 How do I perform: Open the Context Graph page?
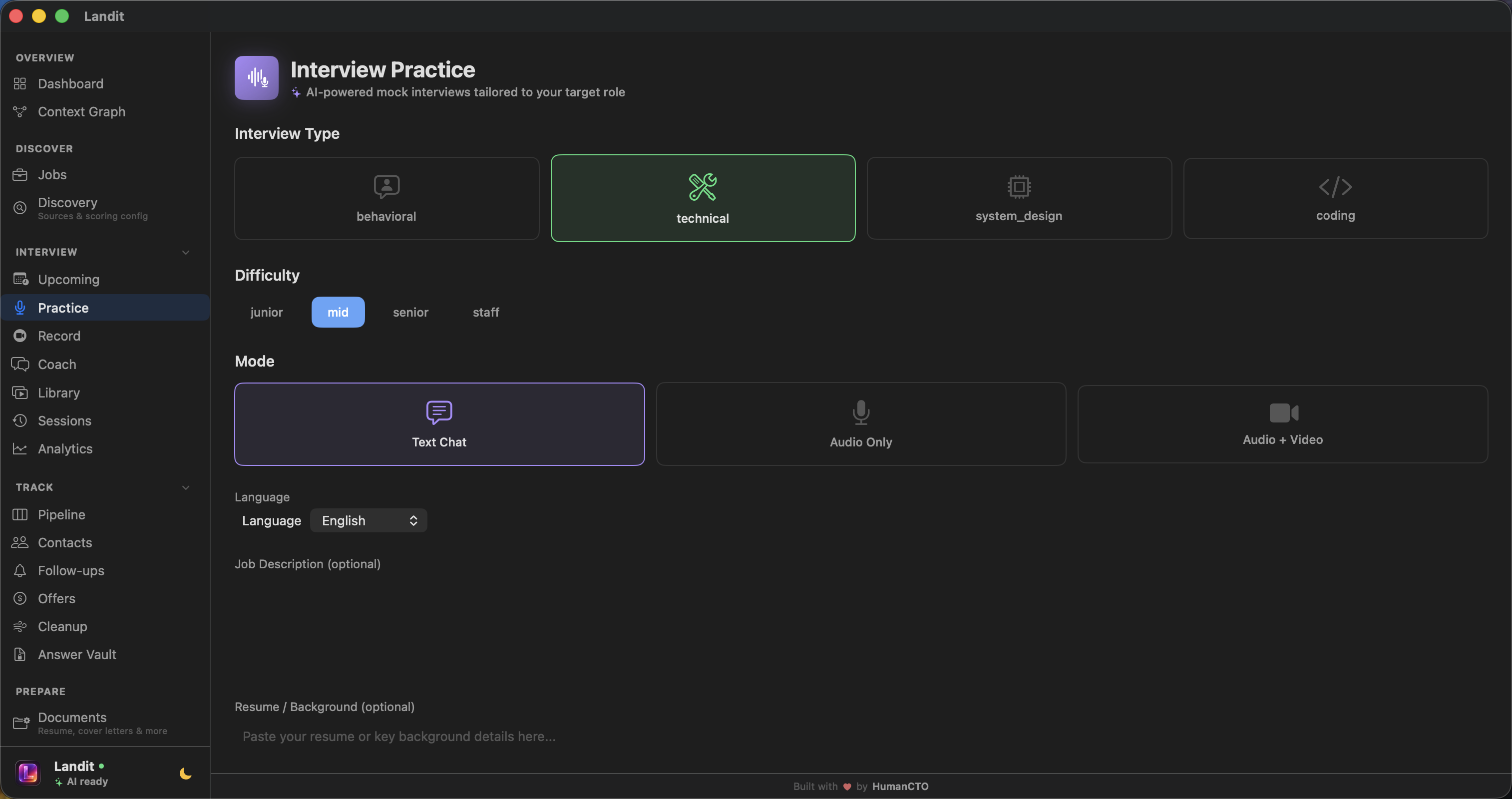(81, 111)
